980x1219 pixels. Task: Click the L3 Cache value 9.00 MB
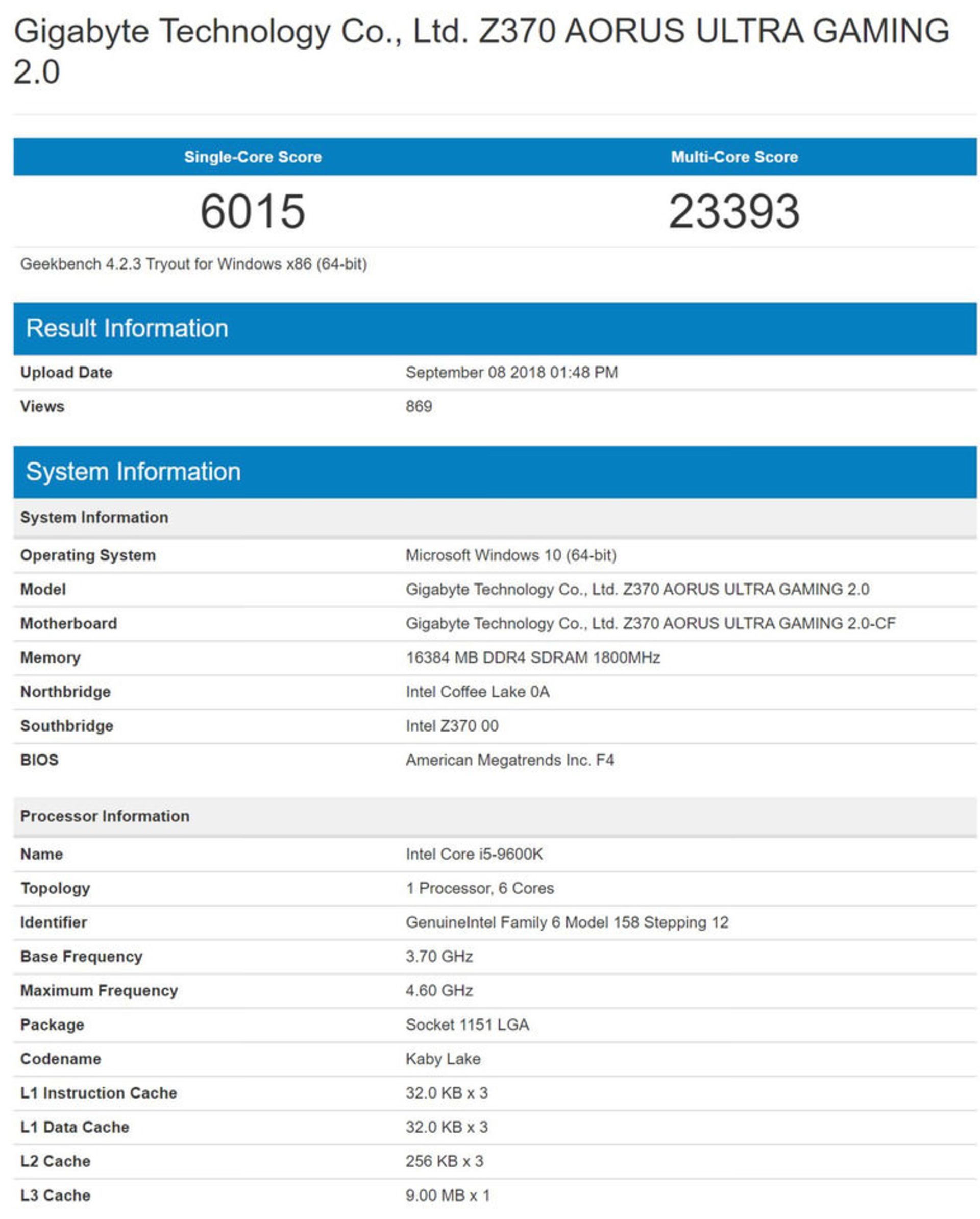pyautogui.click(x=447, y=1195)
